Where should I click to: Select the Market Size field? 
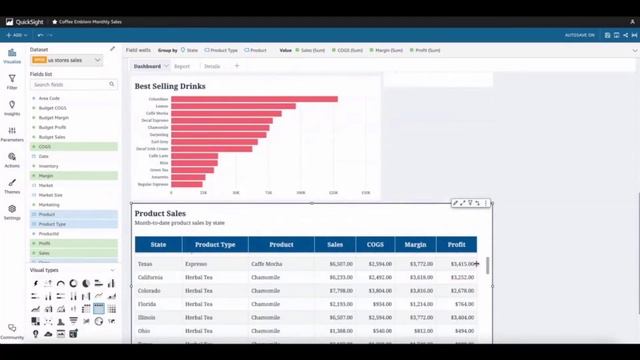[x=50, y=195]
